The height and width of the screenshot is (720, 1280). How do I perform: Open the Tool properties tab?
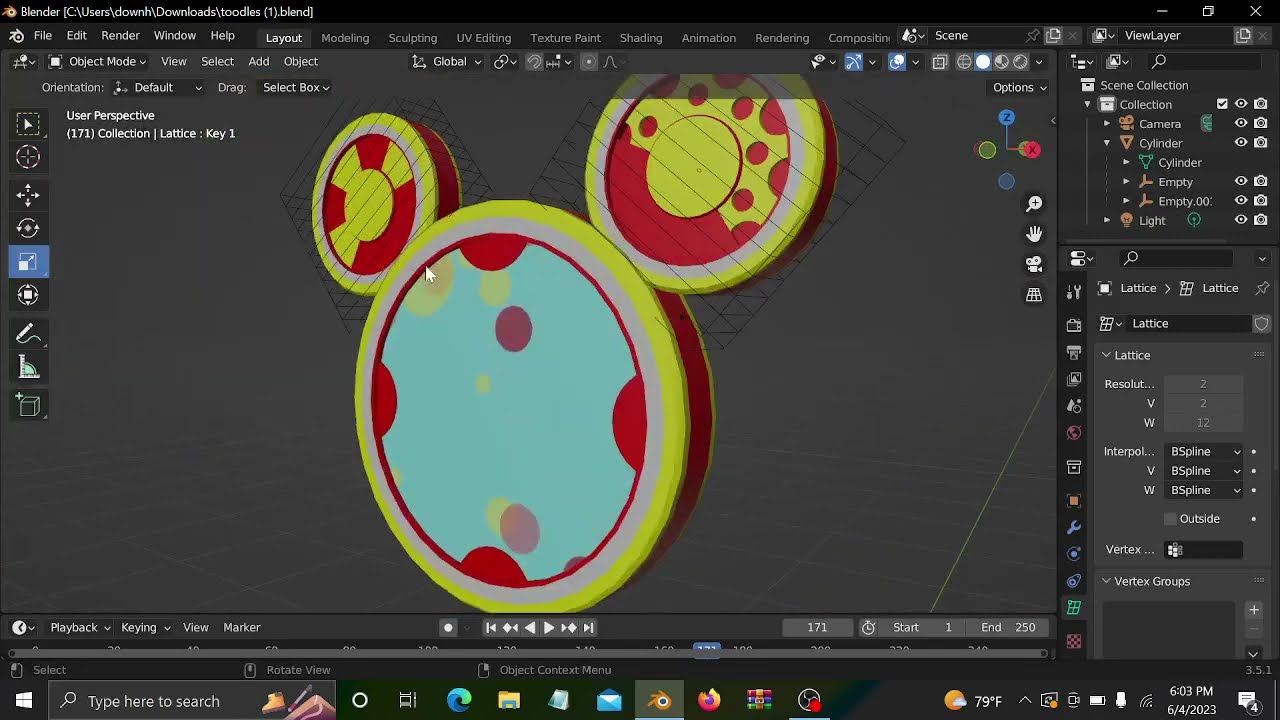click(x=1074, y=291)
